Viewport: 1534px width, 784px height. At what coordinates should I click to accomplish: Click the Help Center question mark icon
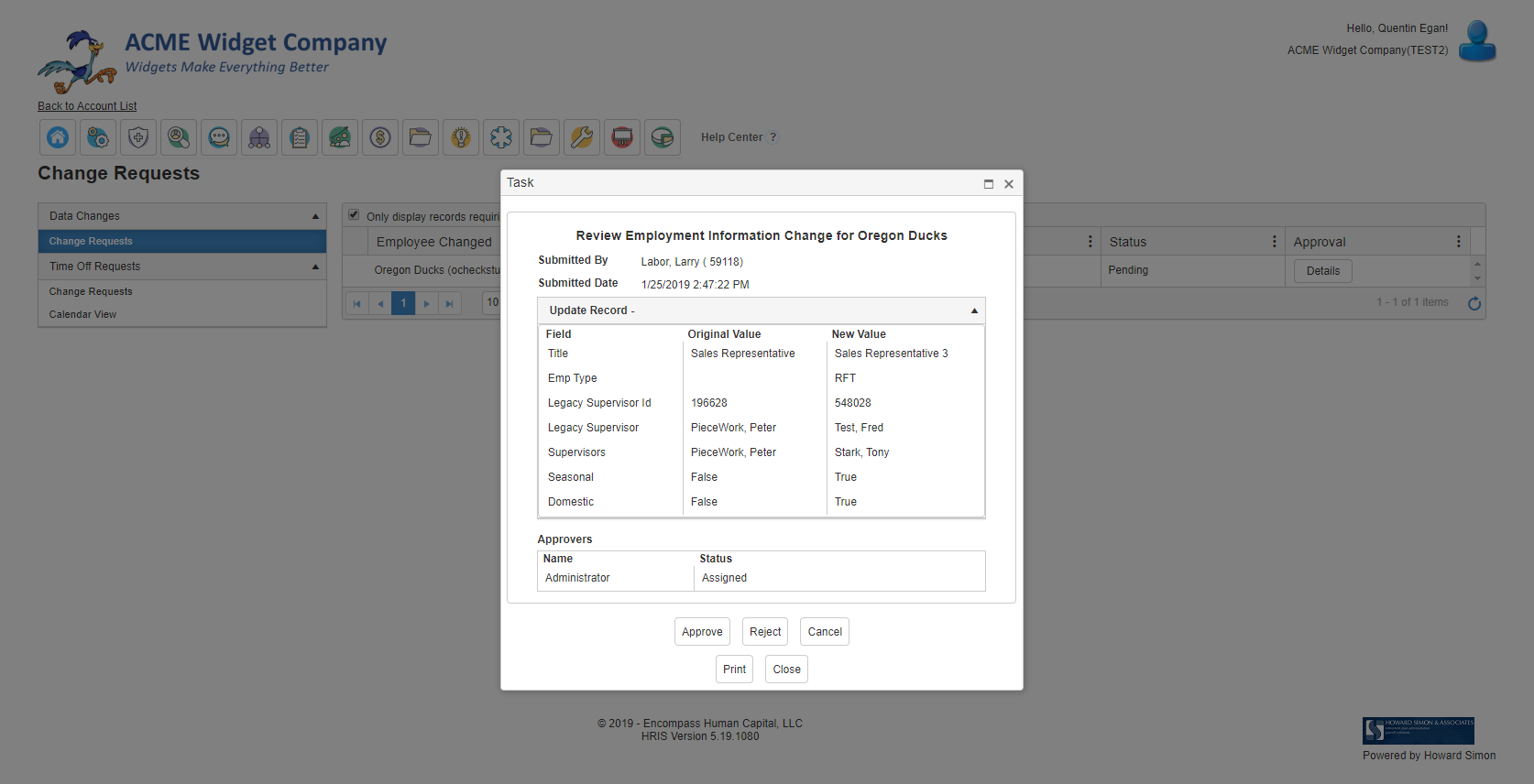click(x=773, y=137)
